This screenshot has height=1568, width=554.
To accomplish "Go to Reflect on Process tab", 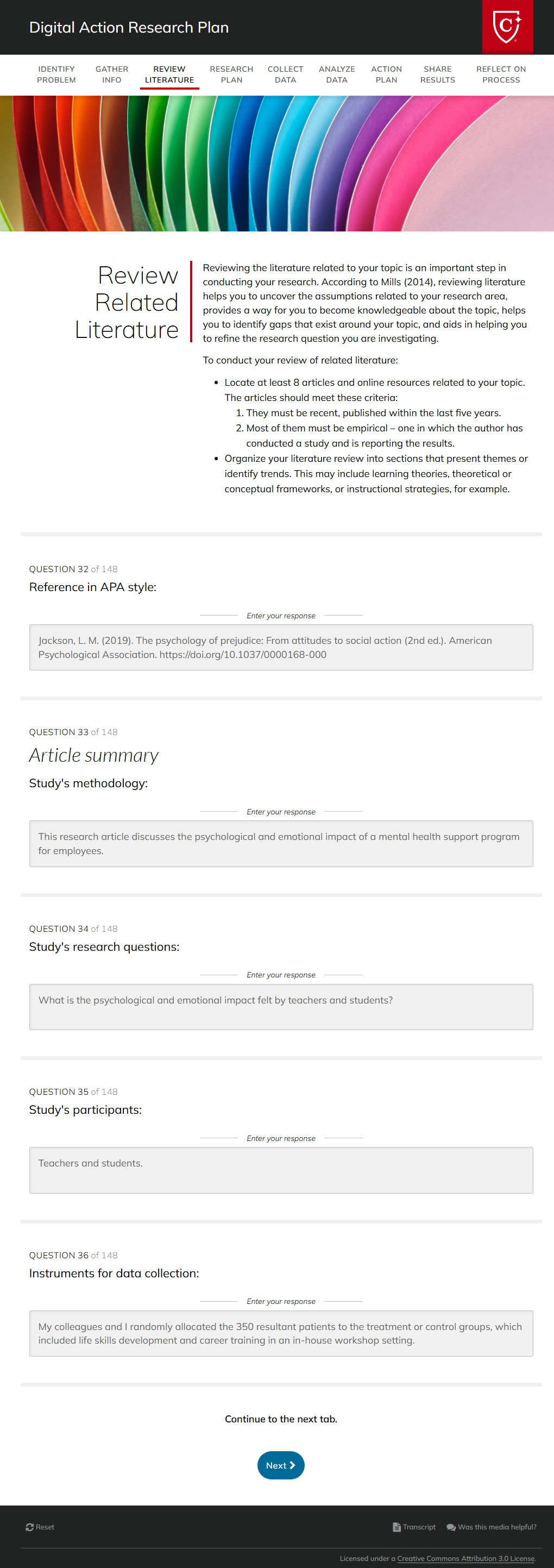I will pyautogui.click(x=501, y=74).
